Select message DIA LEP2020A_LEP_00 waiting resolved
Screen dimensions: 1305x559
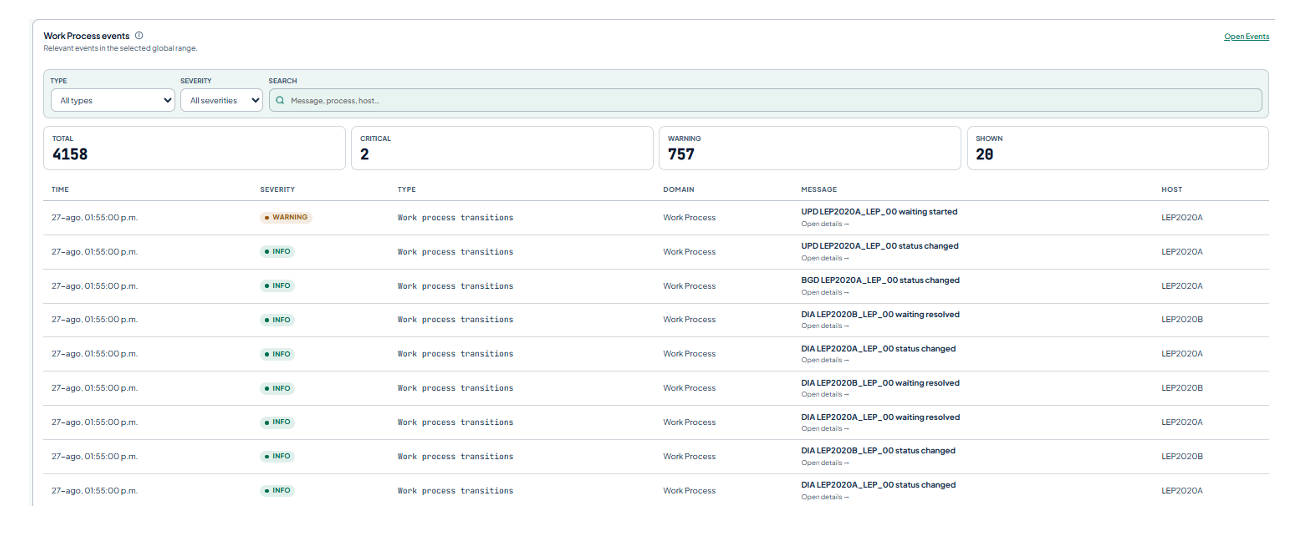point(880,417)
